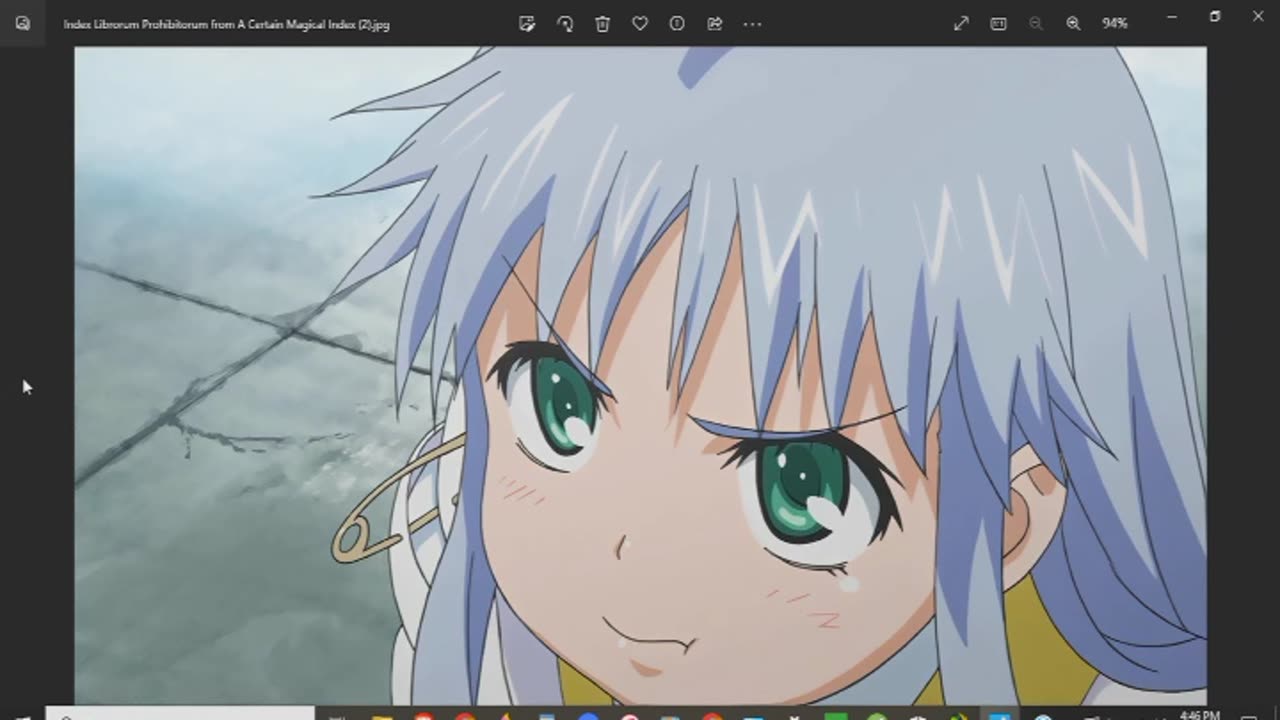Restore down the Photos window
Image resolution: width=1280 pixels, height=720 pixels.
point(1215,16)
